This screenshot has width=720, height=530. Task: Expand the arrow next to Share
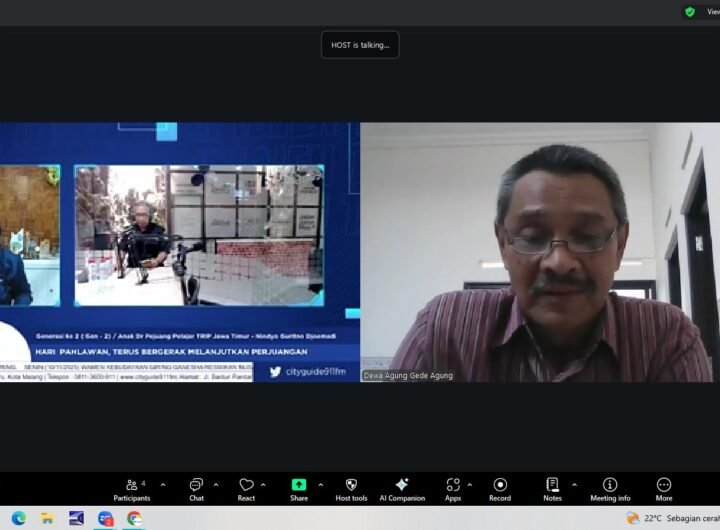[320, 484]
